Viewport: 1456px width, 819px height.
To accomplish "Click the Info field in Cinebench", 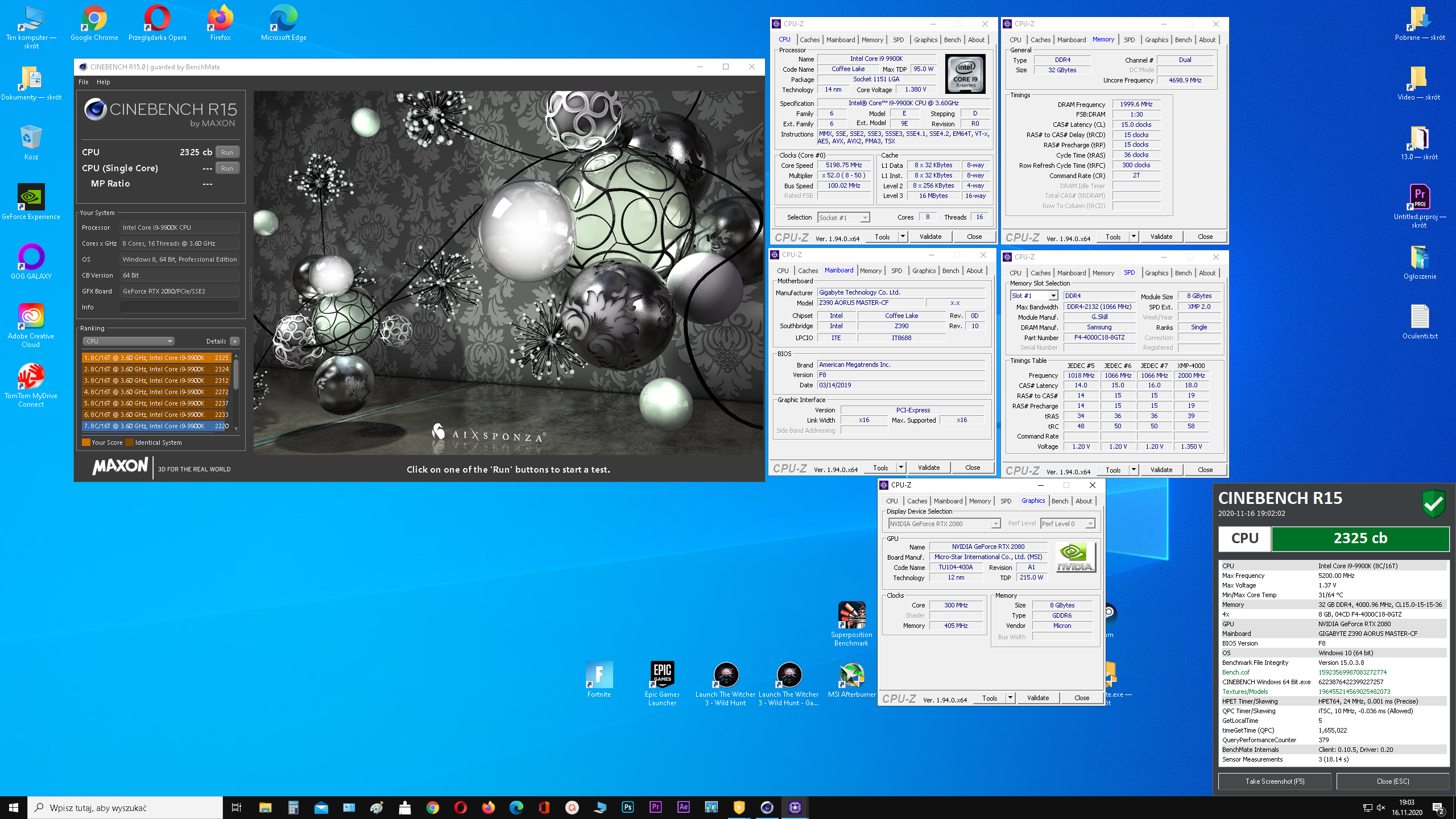I will point(180,307).
